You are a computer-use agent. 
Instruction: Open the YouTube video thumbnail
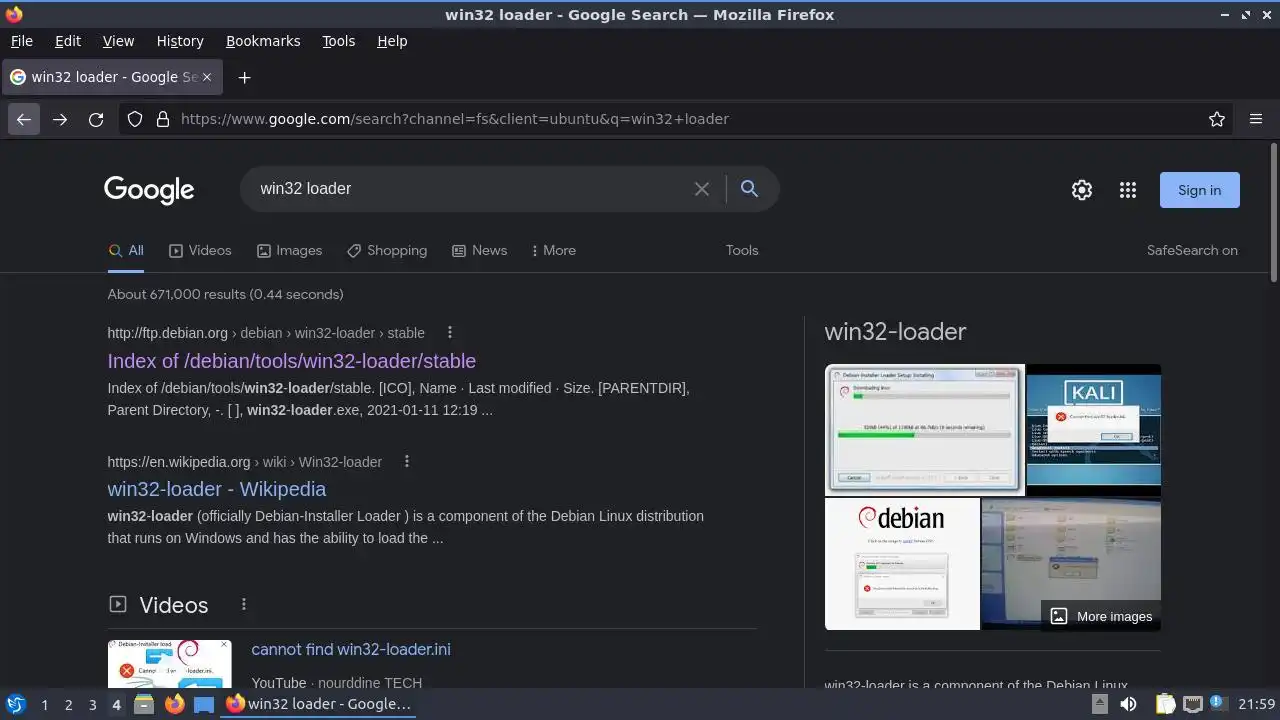point(169,664)
